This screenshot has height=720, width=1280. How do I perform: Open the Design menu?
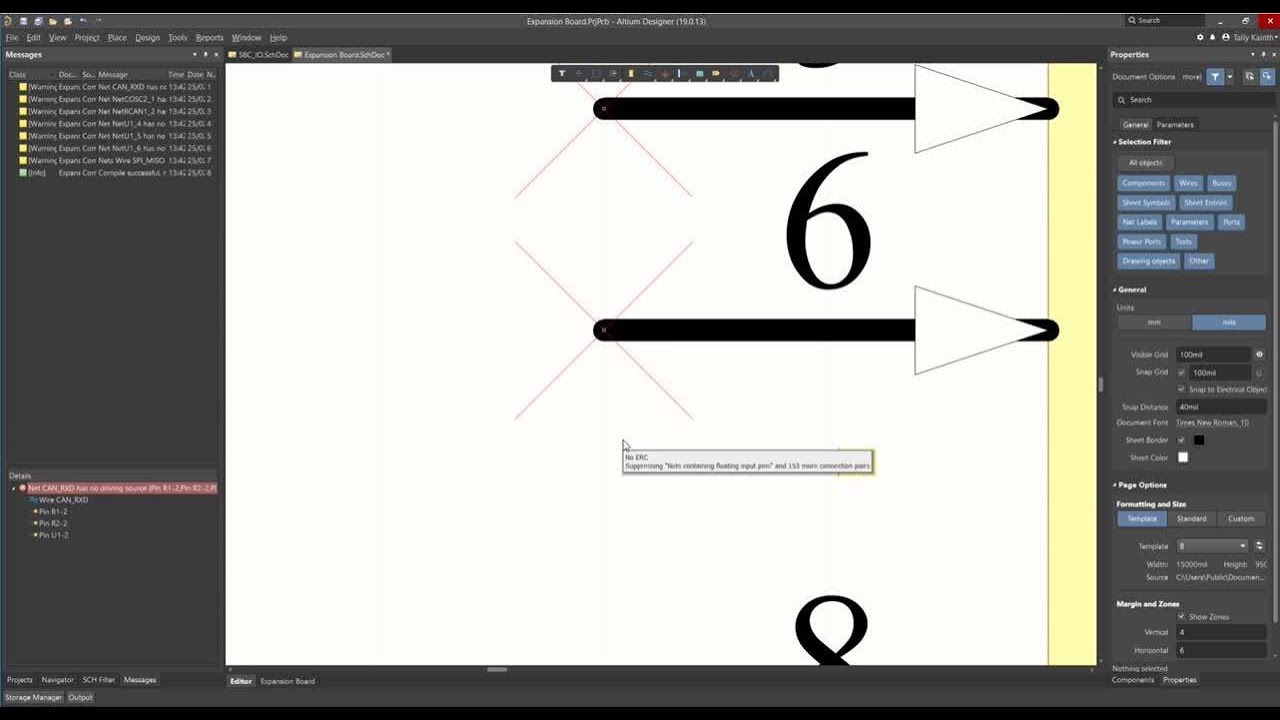pos(147,37)
